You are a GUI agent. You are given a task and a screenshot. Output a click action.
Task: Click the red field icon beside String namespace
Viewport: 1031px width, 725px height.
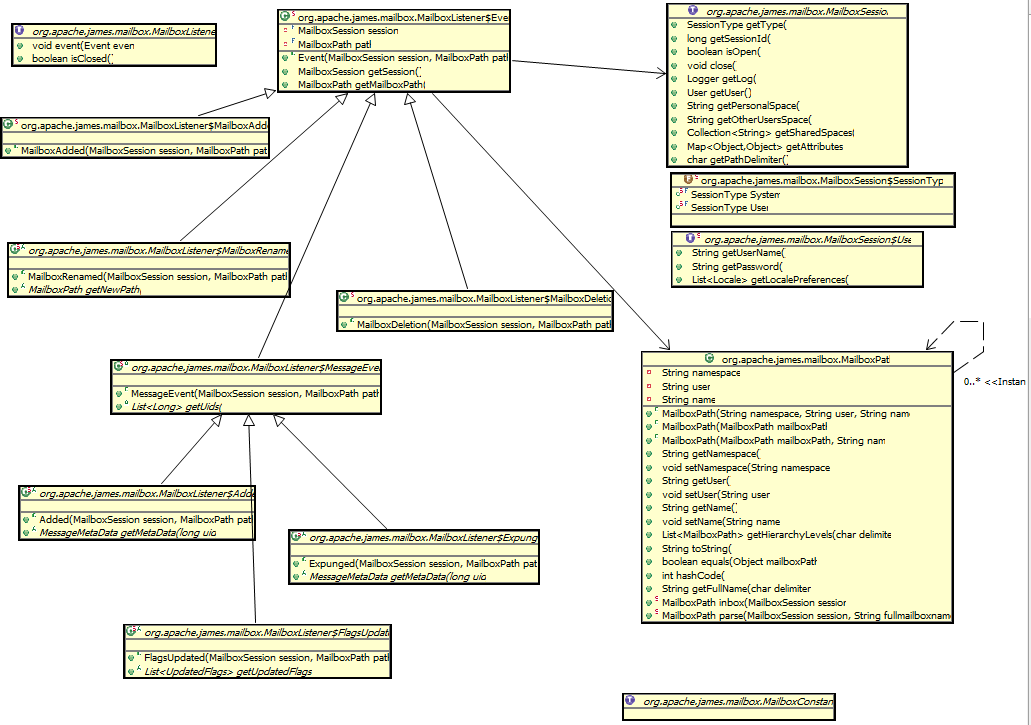tap(650, 372)
